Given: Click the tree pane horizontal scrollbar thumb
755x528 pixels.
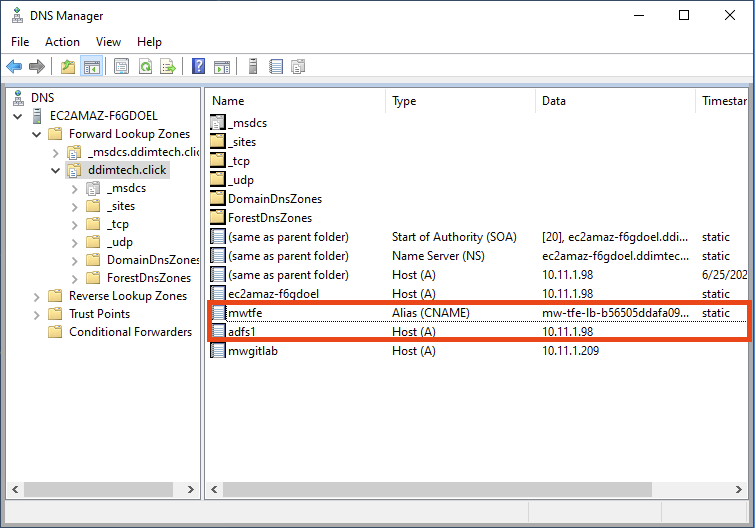Looking at the screenshot, I should coord(99,489).
